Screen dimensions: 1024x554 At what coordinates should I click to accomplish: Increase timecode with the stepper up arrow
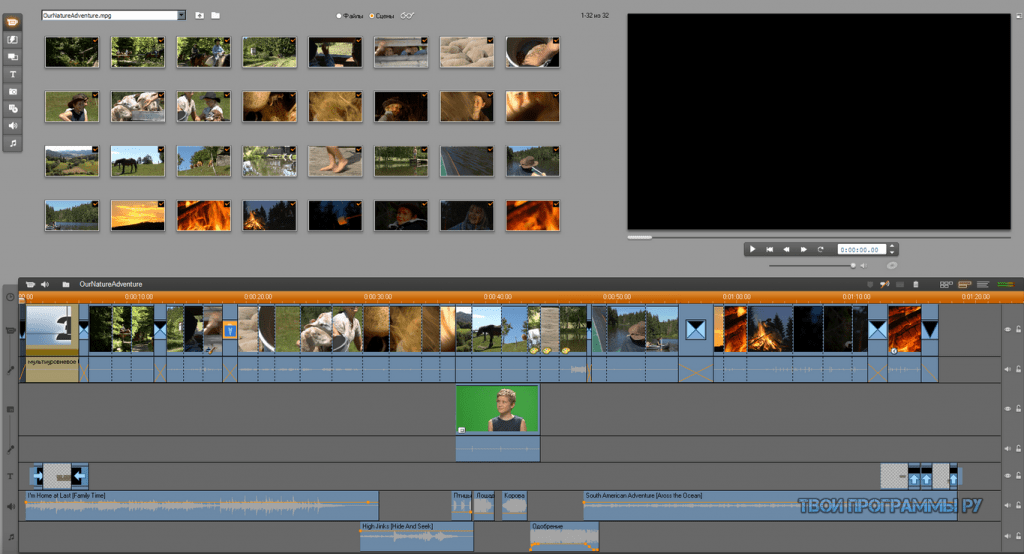click(x=892, y=246)
